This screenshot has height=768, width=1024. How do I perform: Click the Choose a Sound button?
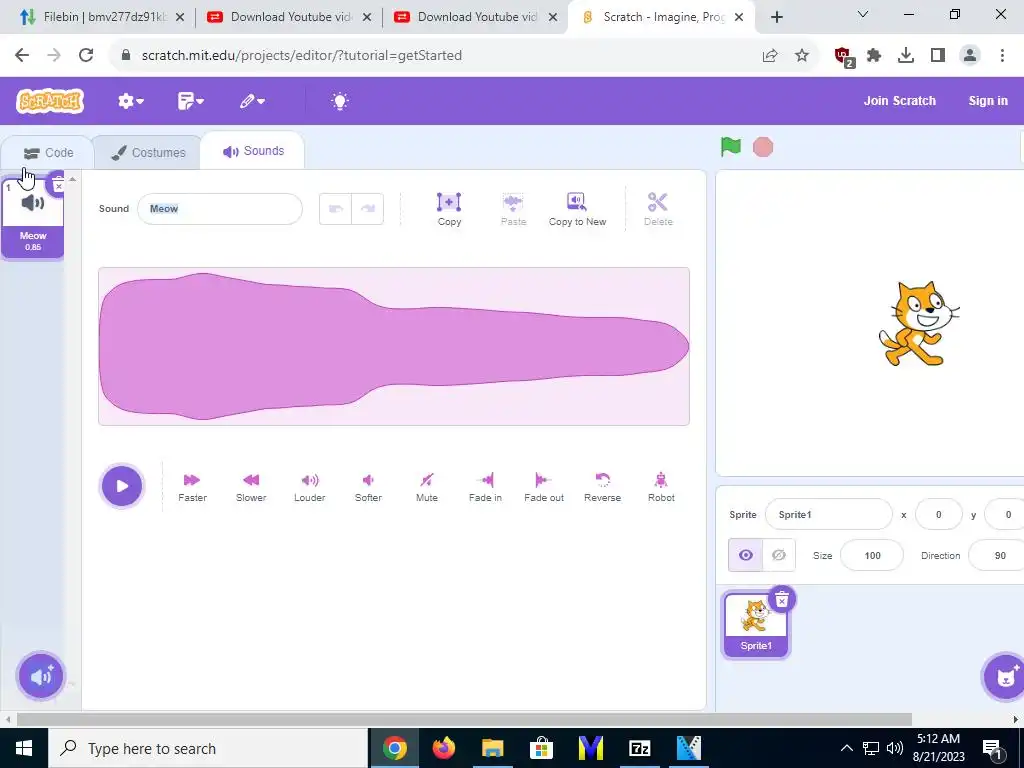(40, 676)
